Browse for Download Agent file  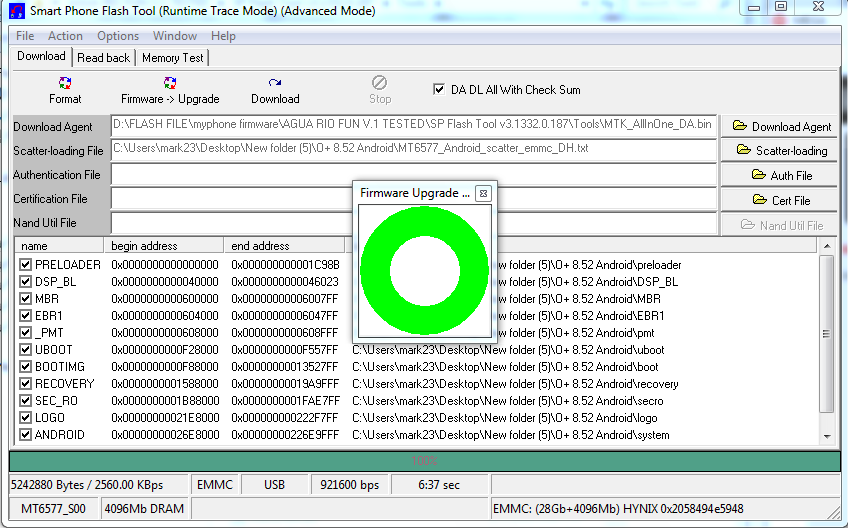781,127
